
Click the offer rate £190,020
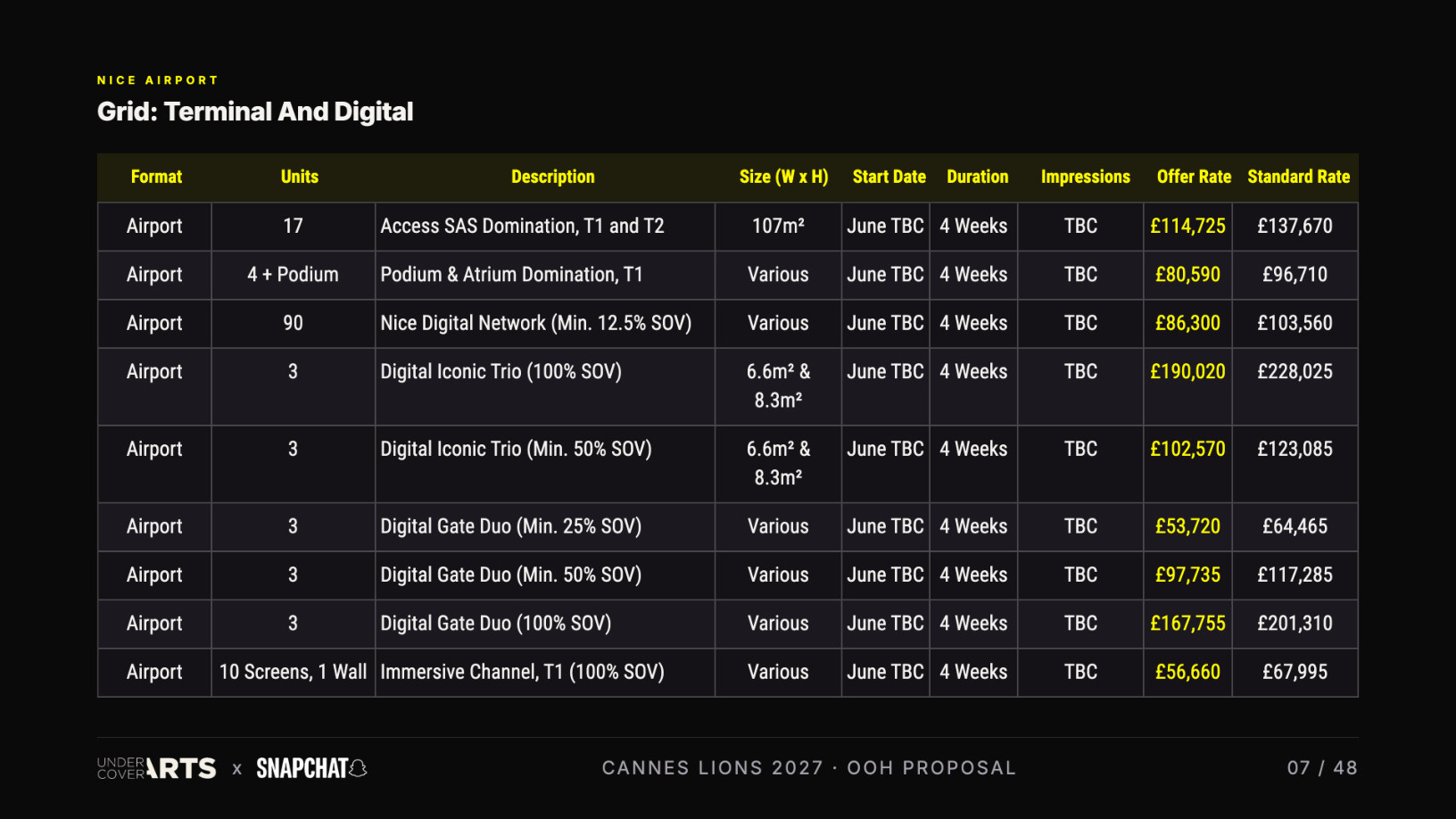(x=1187, y=372)
